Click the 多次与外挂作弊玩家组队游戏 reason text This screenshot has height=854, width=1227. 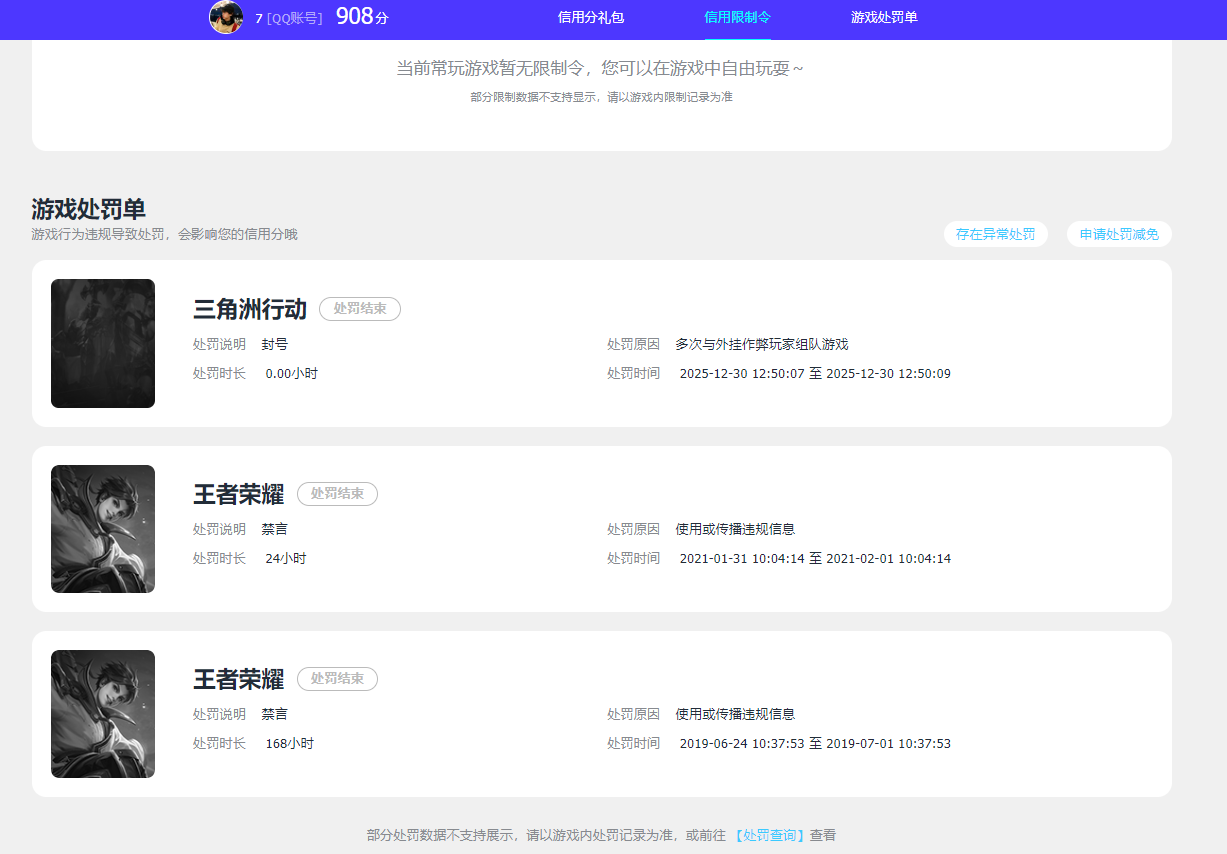761,343
